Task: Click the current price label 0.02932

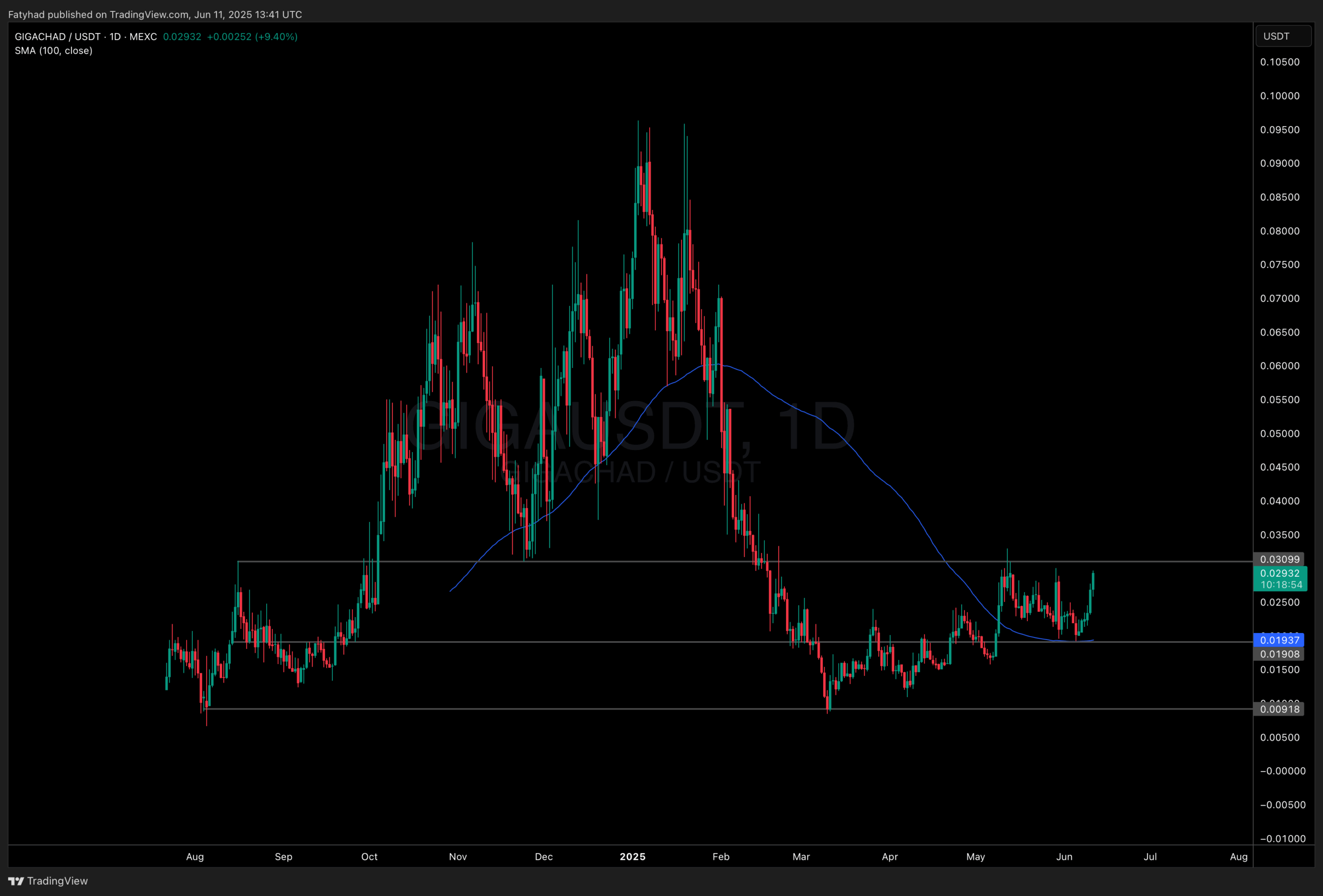Action: [1281, 574]
